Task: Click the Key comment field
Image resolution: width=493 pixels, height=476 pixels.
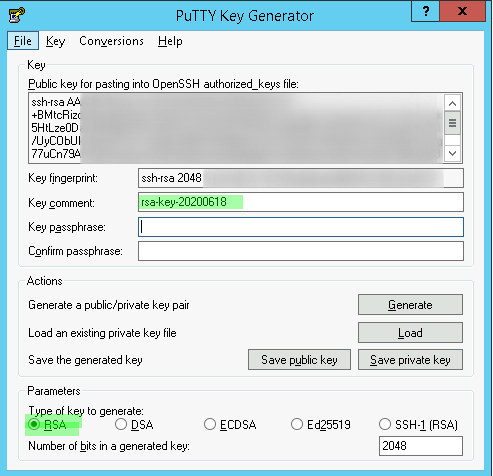Action: tap(301, 202)
